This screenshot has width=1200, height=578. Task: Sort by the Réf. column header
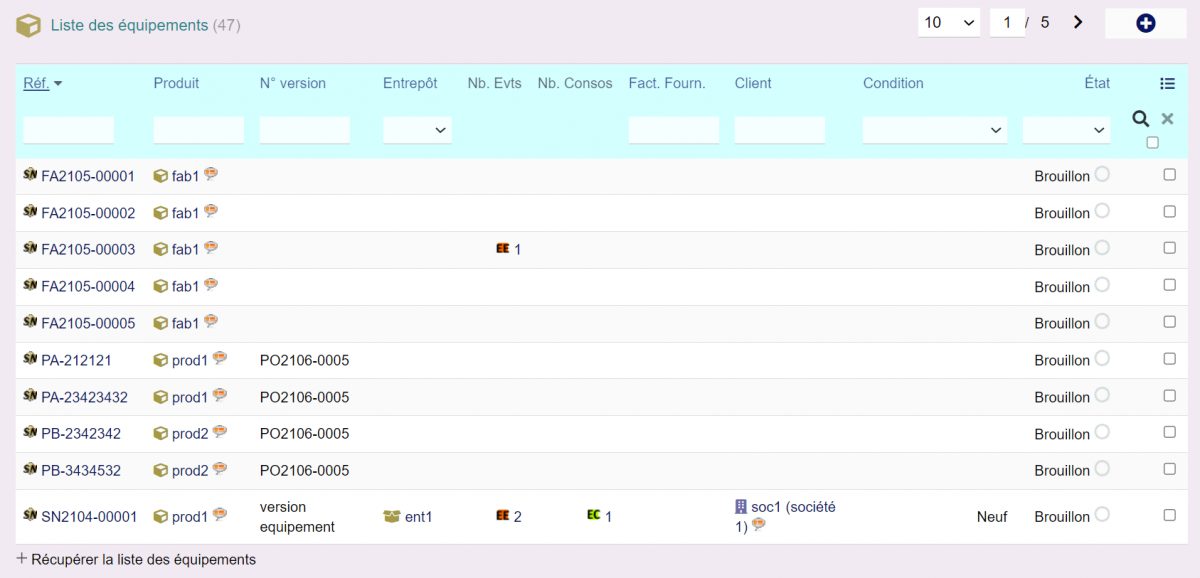36,83
